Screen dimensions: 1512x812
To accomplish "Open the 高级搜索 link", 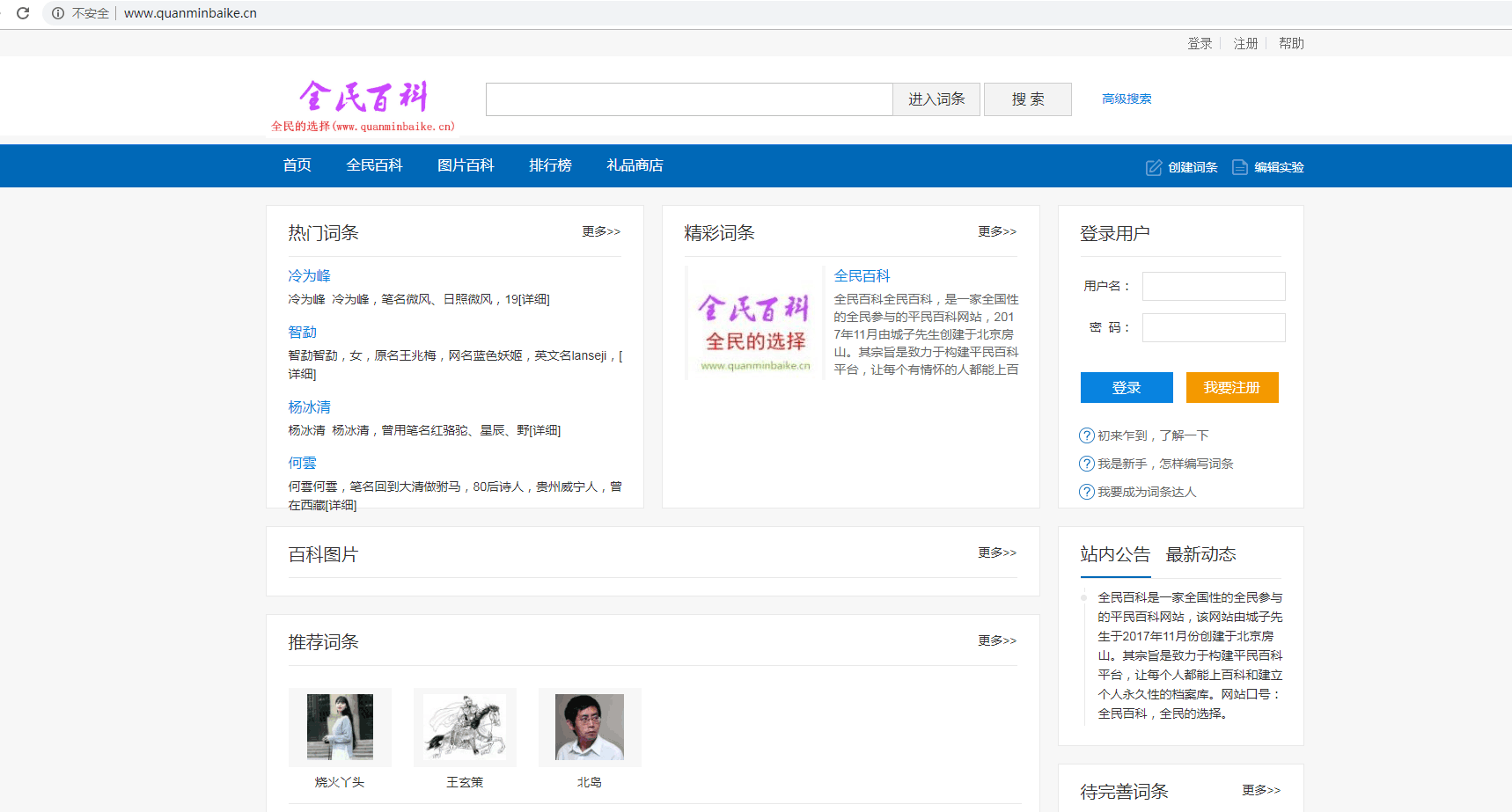I will (x=1127, y=99).
